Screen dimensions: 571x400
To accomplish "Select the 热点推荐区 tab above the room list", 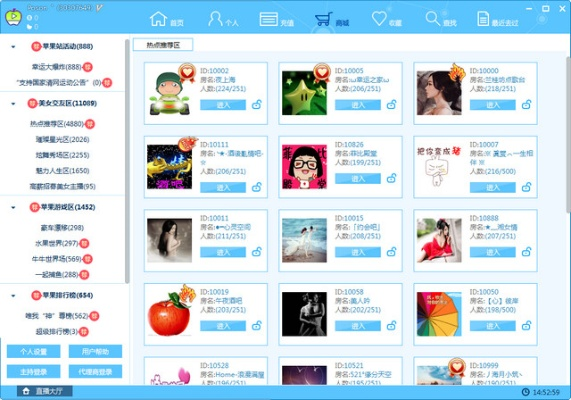I will (163, 45).
